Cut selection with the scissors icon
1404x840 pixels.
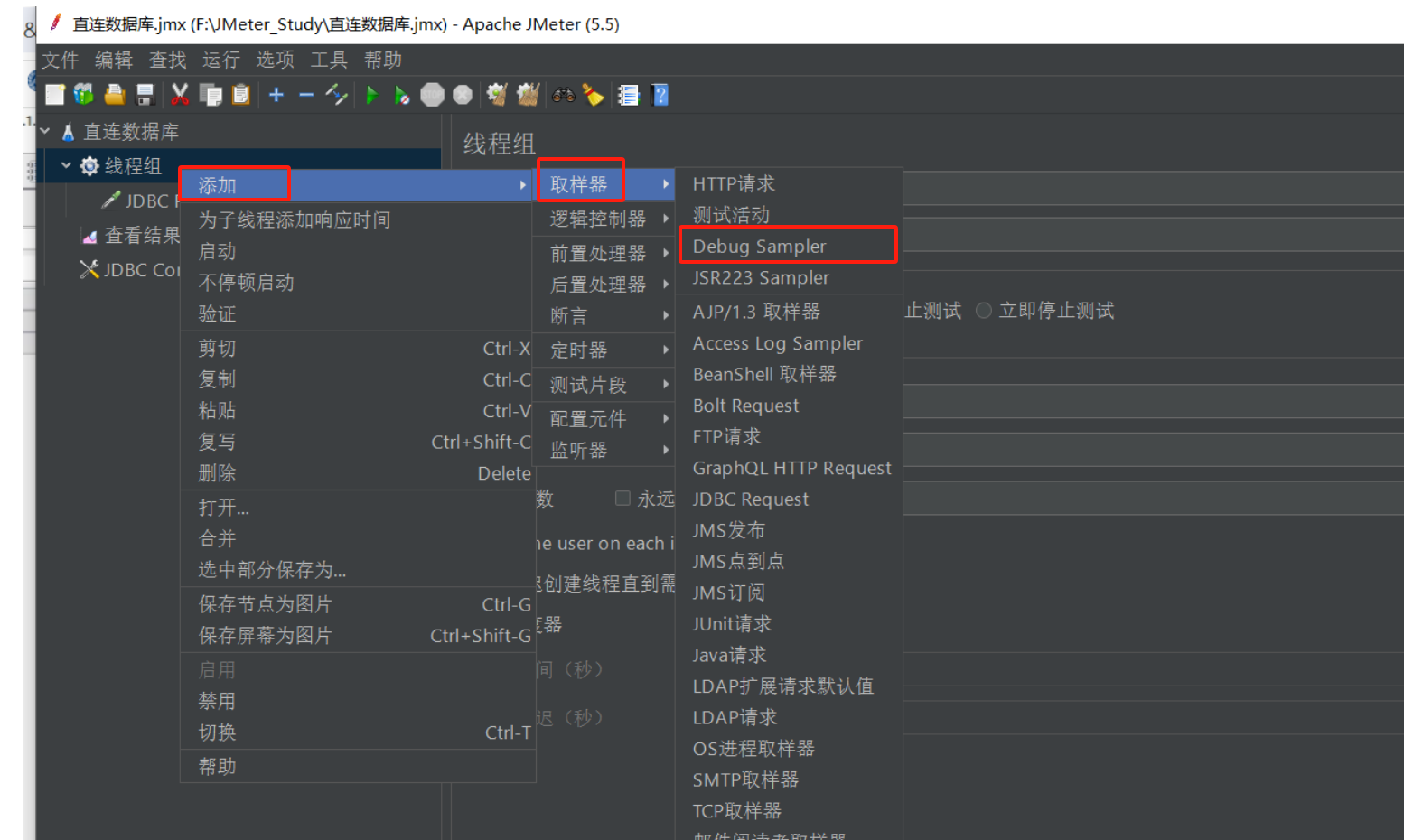180,95
